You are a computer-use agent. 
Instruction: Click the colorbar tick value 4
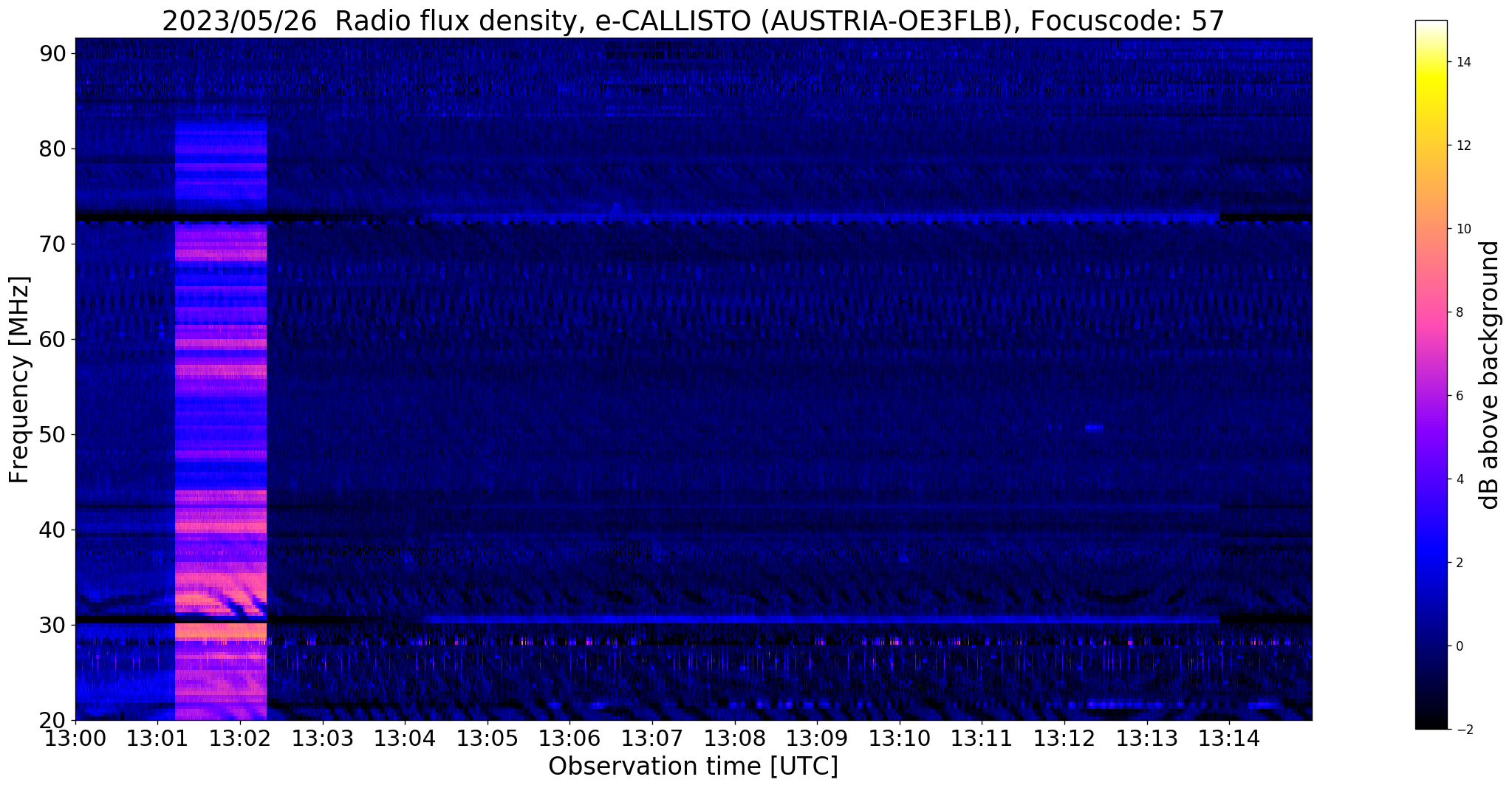[x=1458, y=479]
